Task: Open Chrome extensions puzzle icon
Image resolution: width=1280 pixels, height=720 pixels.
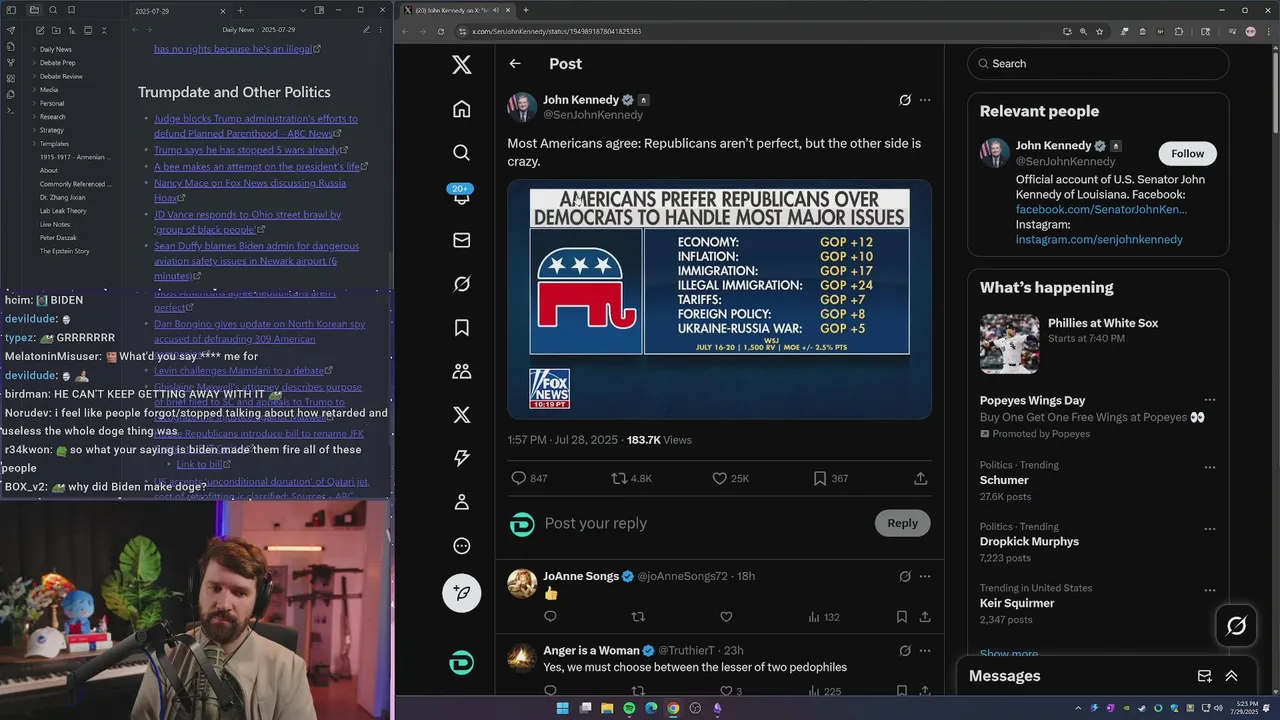Action: pos(1179,31)
